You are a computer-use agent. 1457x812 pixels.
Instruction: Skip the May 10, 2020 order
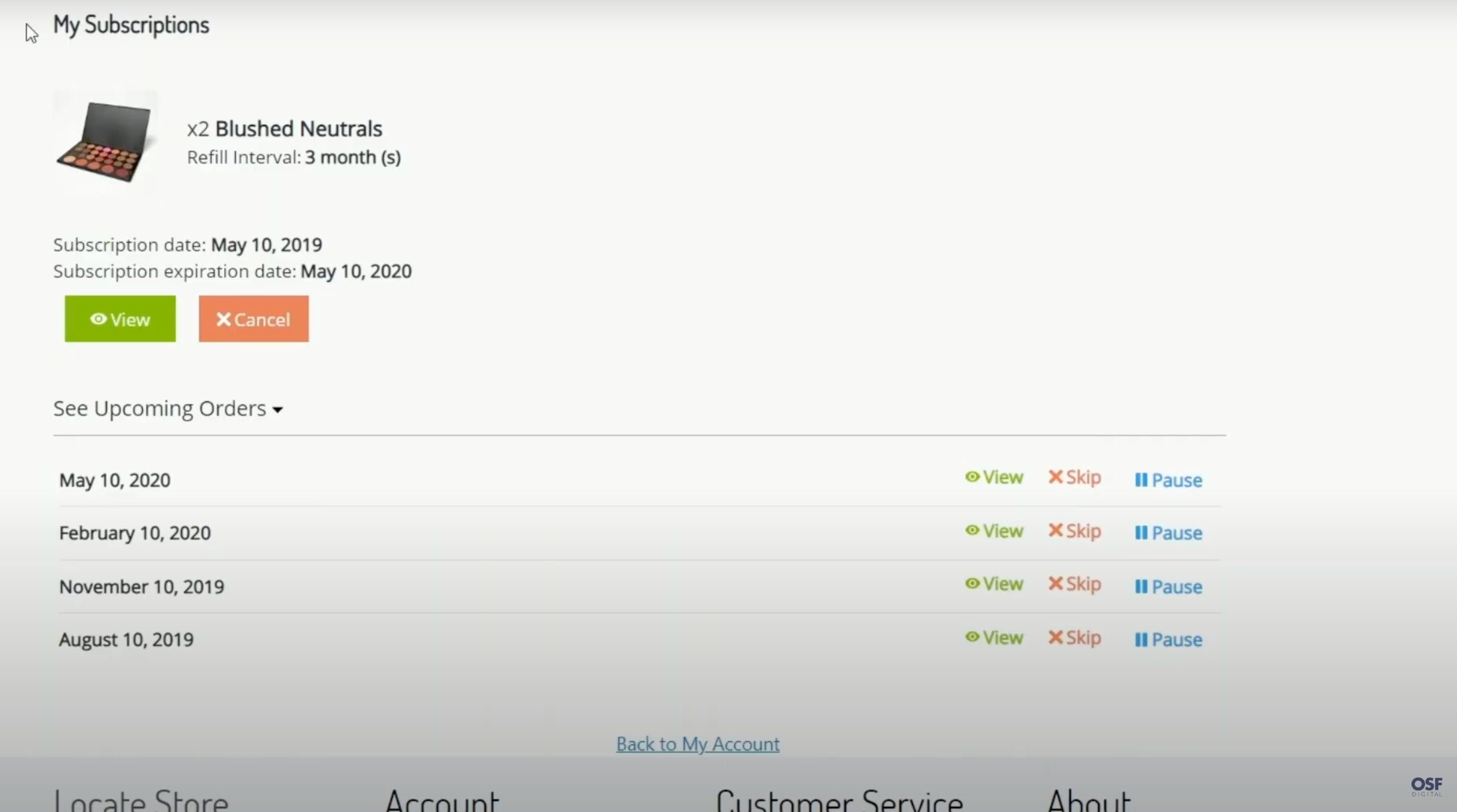pyautogui.click(x=1074, y=477)
